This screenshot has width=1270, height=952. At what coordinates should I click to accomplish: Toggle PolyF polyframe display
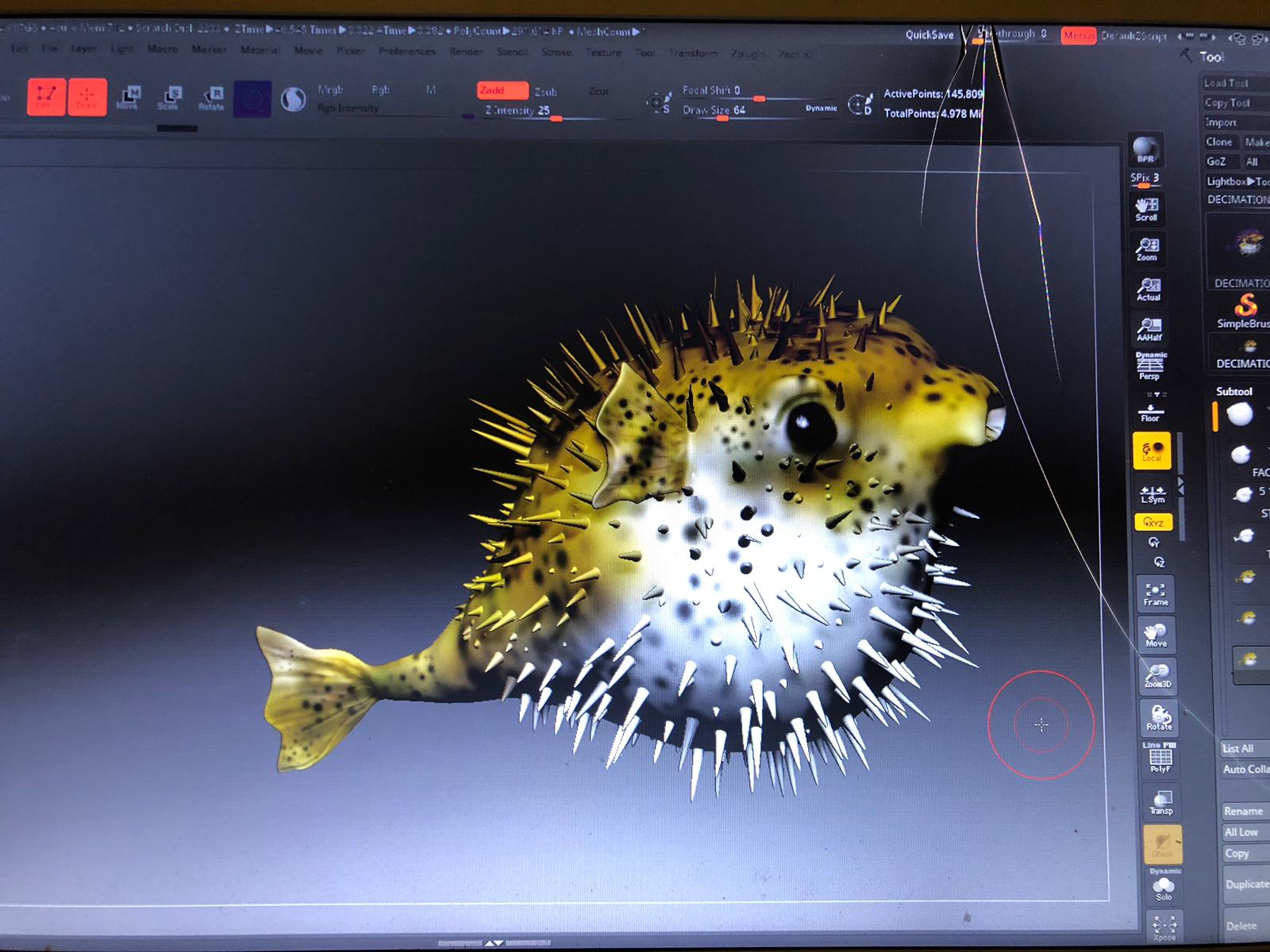(1160, 758)
